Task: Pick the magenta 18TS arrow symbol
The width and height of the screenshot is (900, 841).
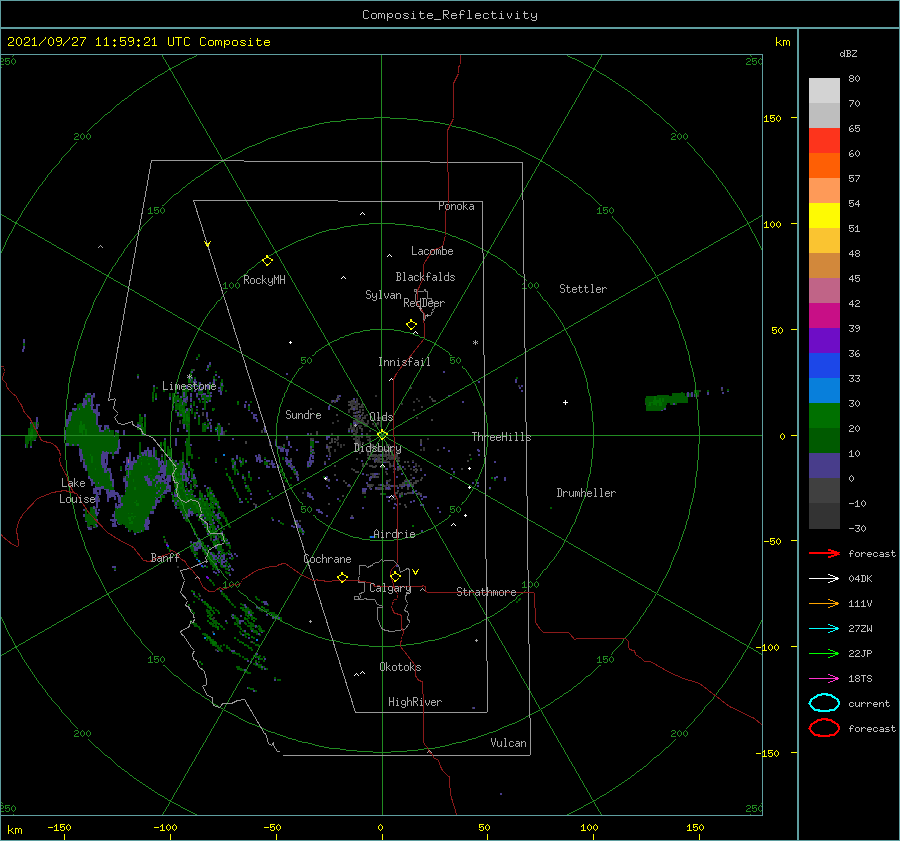Action: pos(824,679)
